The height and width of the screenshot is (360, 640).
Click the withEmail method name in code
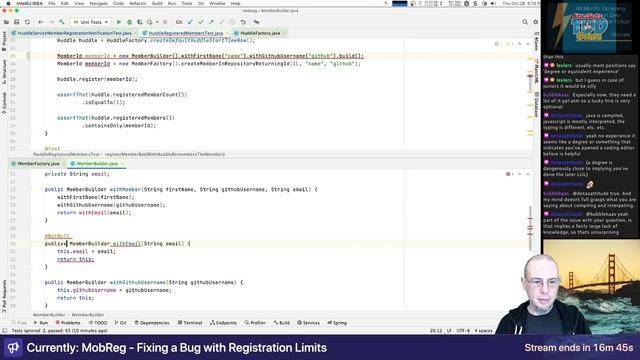click(x=126, y=244)
